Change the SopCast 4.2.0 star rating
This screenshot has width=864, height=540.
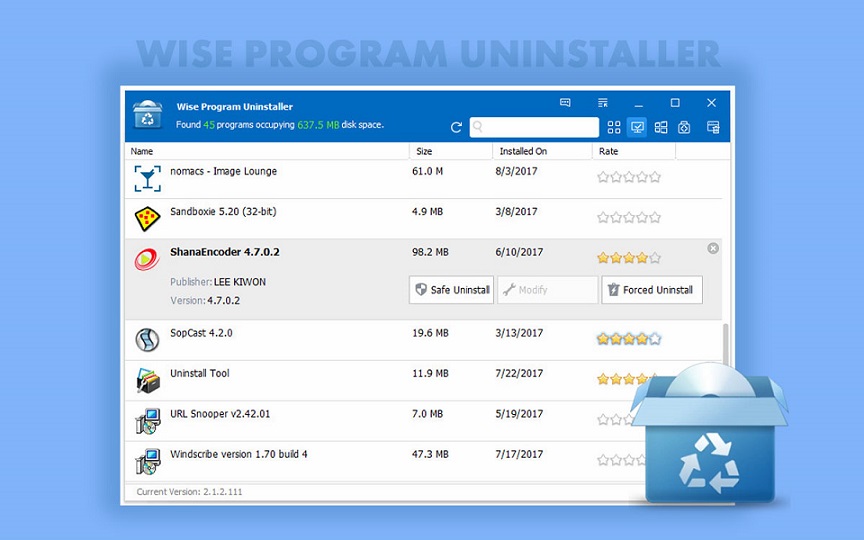(x=629, y=339)
